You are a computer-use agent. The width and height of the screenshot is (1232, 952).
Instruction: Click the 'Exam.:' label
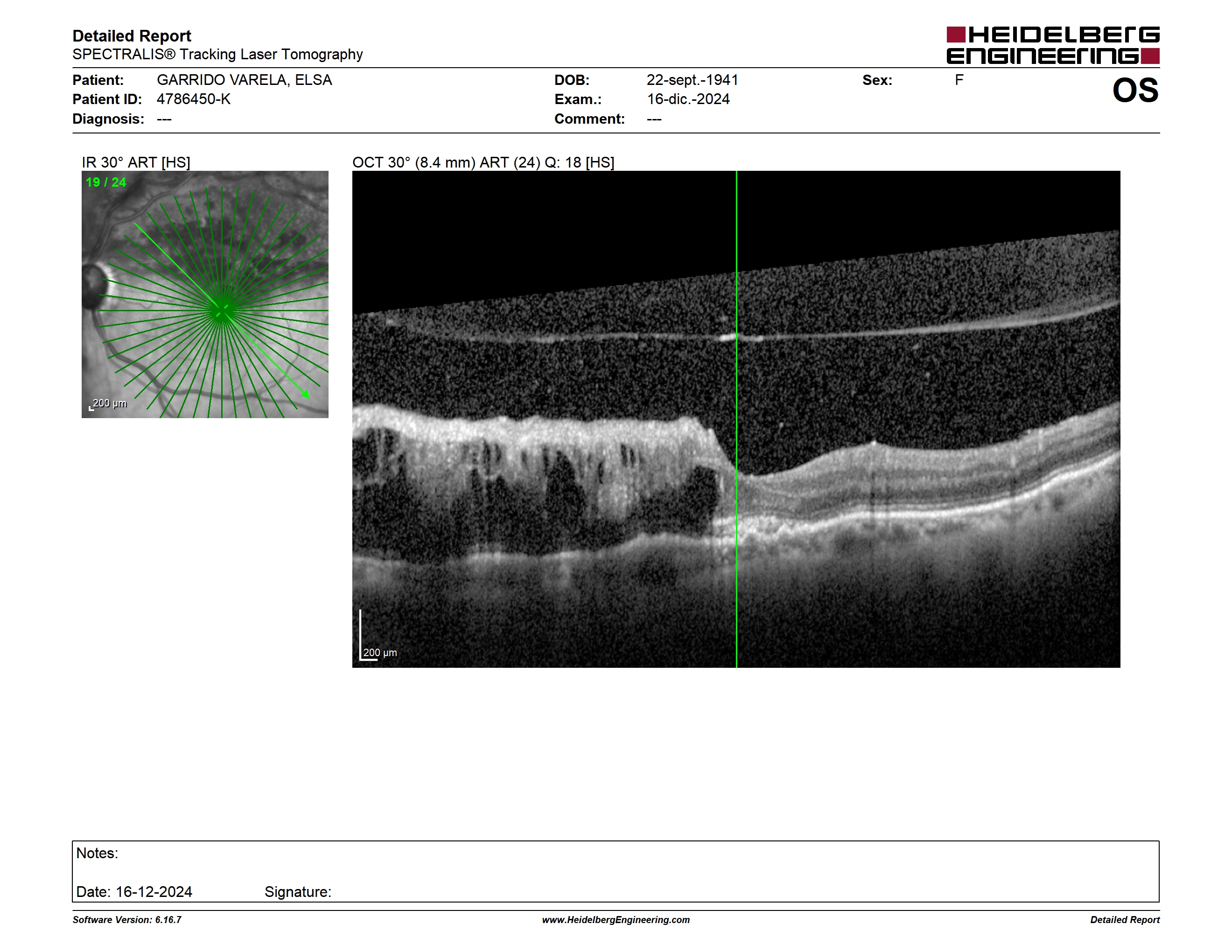pyautogui.click(x=578, y=99)
